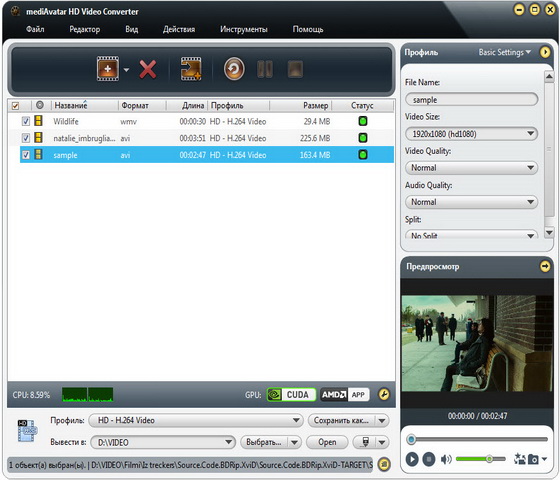Click the Выбрать... button

click(x=264, y=442)
